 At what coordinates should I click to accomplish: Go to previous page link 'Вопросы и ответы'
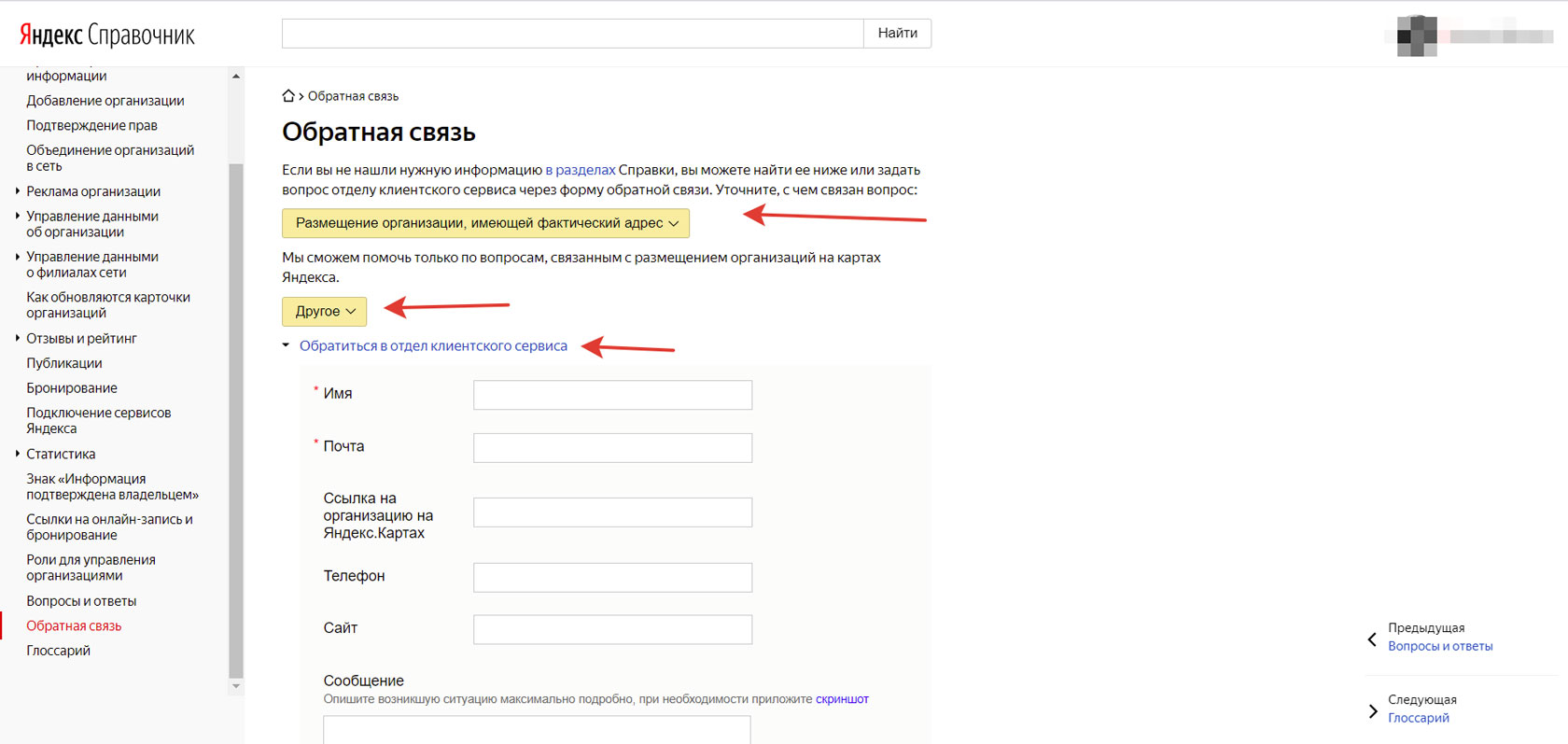point(1440,646)
